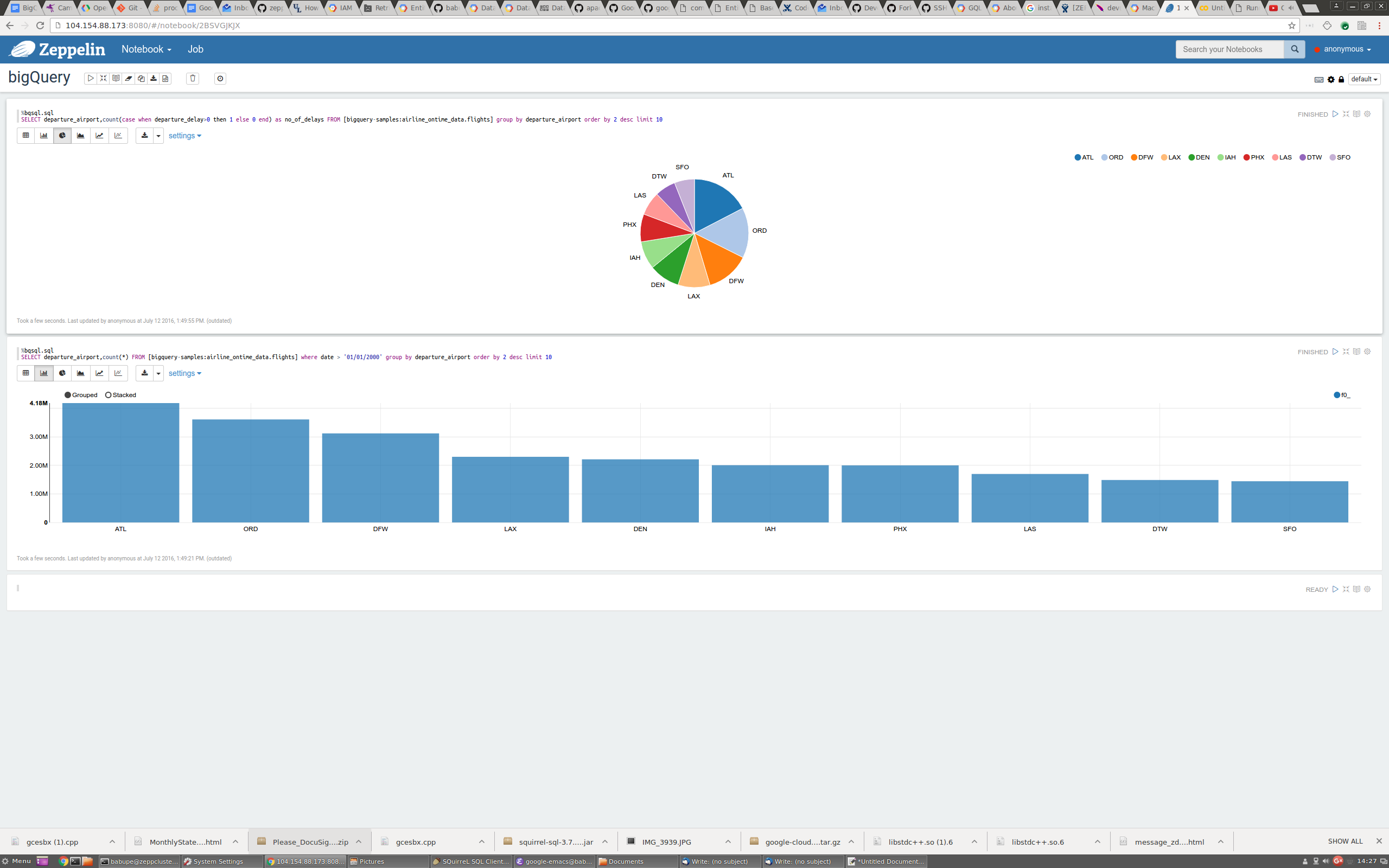This screenshot has height=868, width=1389.
Task: Select Grouped bar mode
Action: (81, 395)
